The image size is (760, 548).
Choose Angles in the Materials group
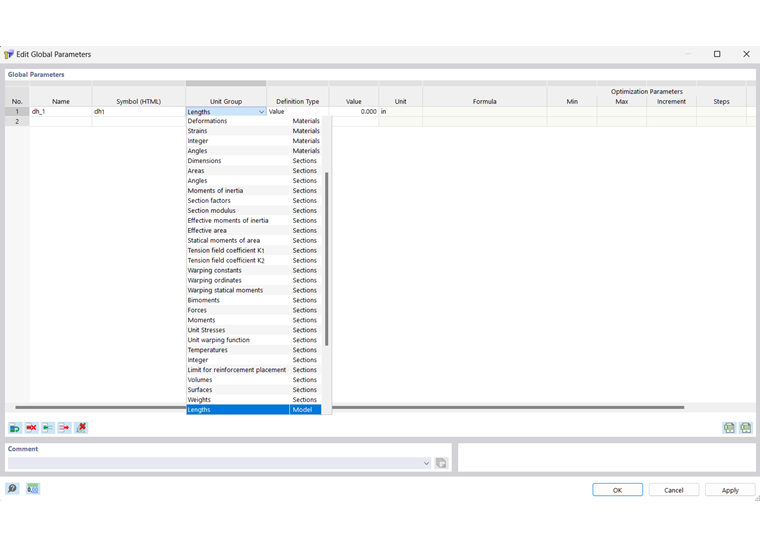click(253, 151)
